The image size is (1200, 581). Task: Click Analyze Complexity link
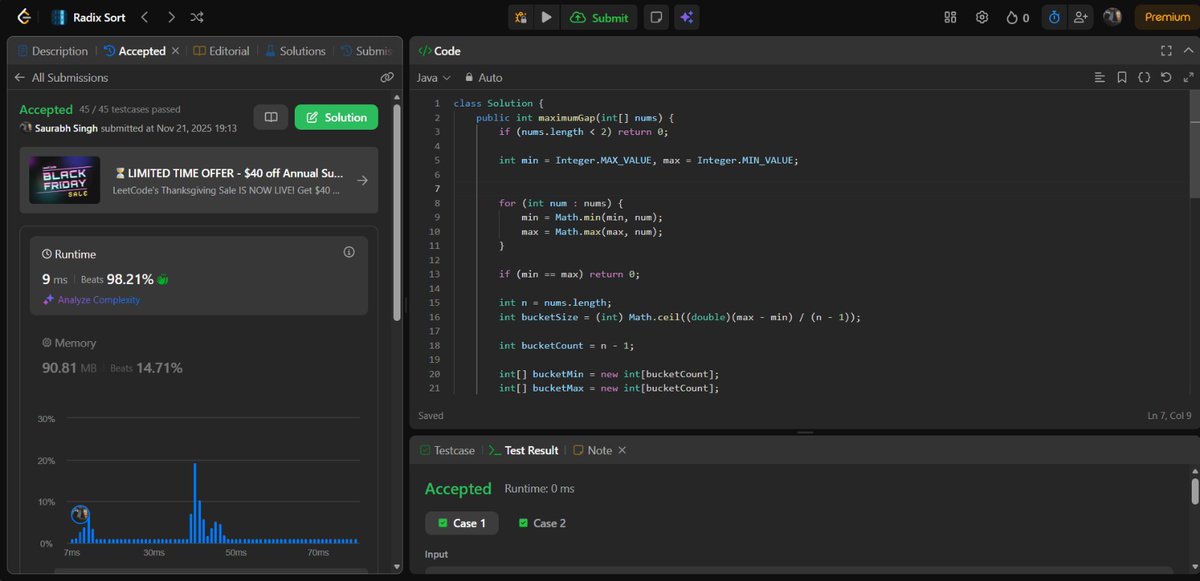click(x=91, y=300)
